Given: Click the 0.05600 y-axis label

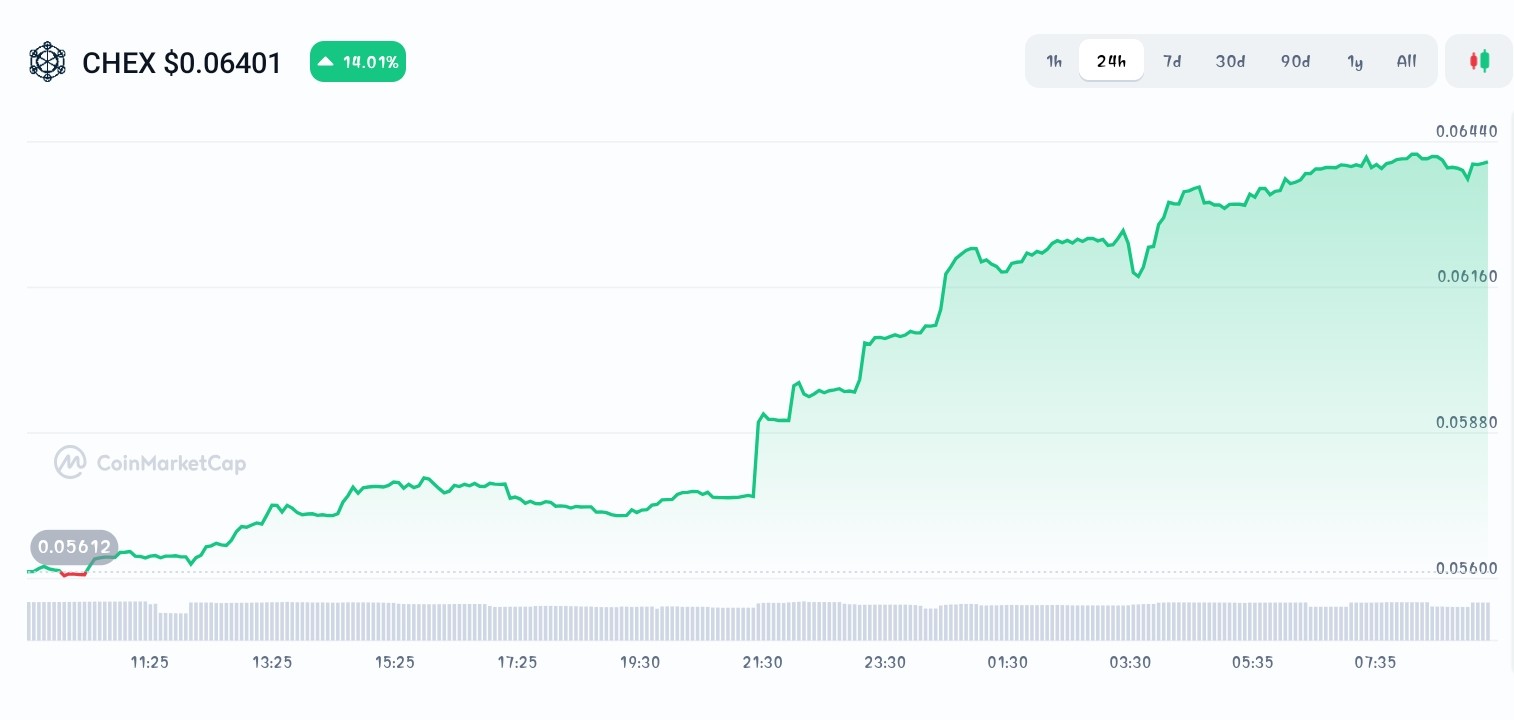Looking at the screenshot, I should pos(1466,568).
